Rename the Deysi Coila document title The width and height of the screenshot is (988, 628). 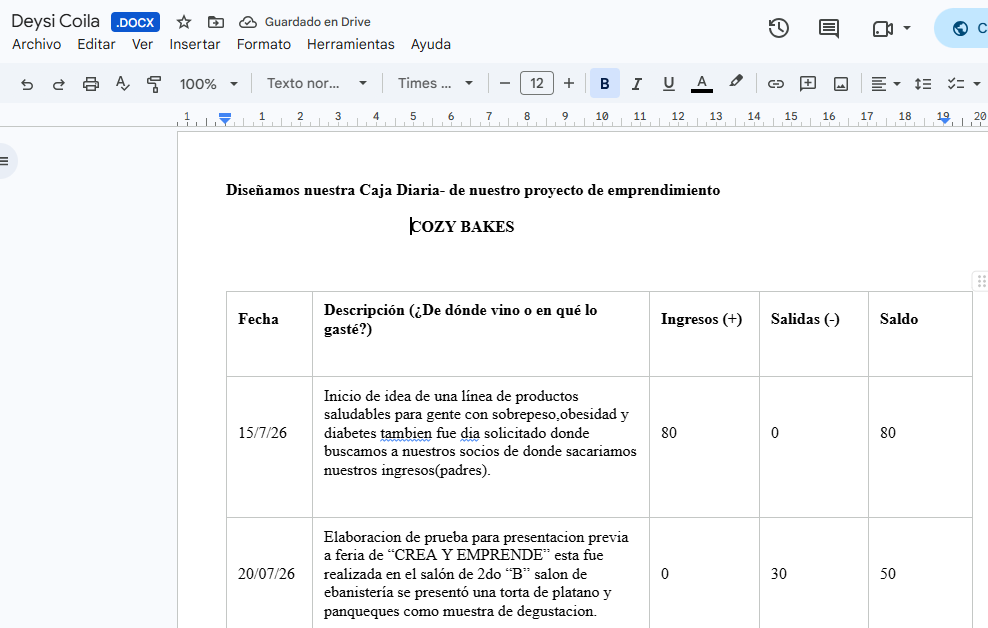(x=55, y=21)
